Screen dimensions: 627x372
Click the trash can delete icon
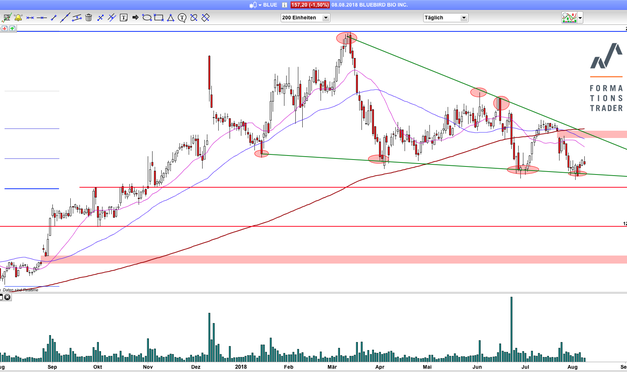pos(88,18)
